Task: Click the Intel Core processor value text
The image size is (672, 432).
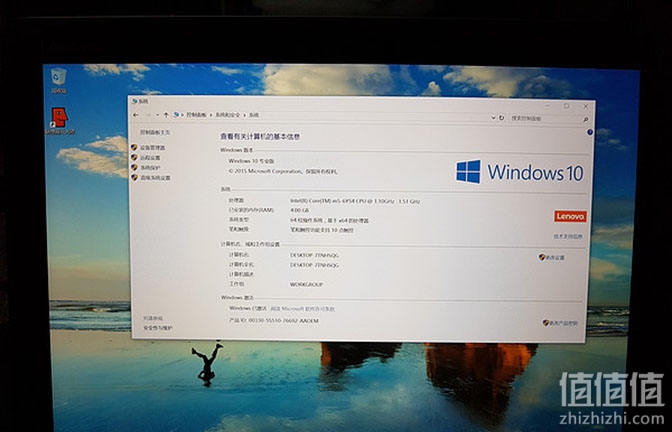Action: click(x=355, y=201)
